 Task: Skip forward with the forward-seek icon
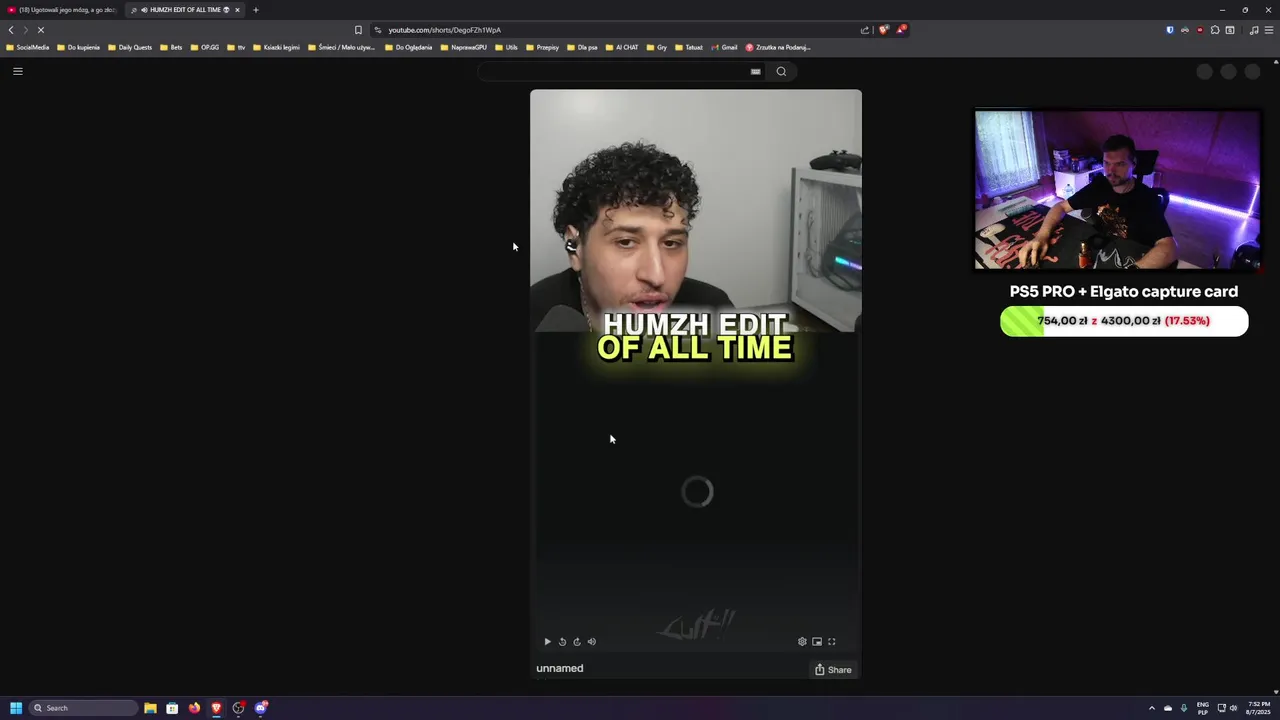[577, 642]
